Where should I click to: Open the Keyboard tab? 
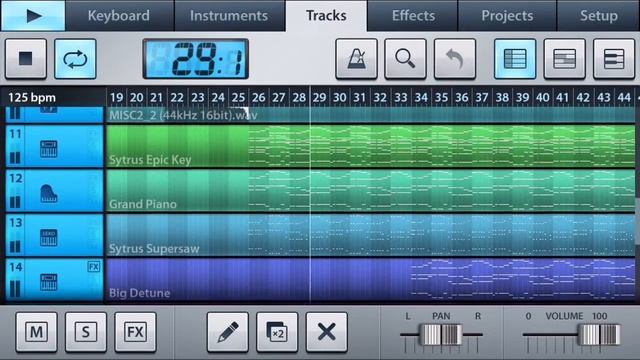click(x=119, y=16)
